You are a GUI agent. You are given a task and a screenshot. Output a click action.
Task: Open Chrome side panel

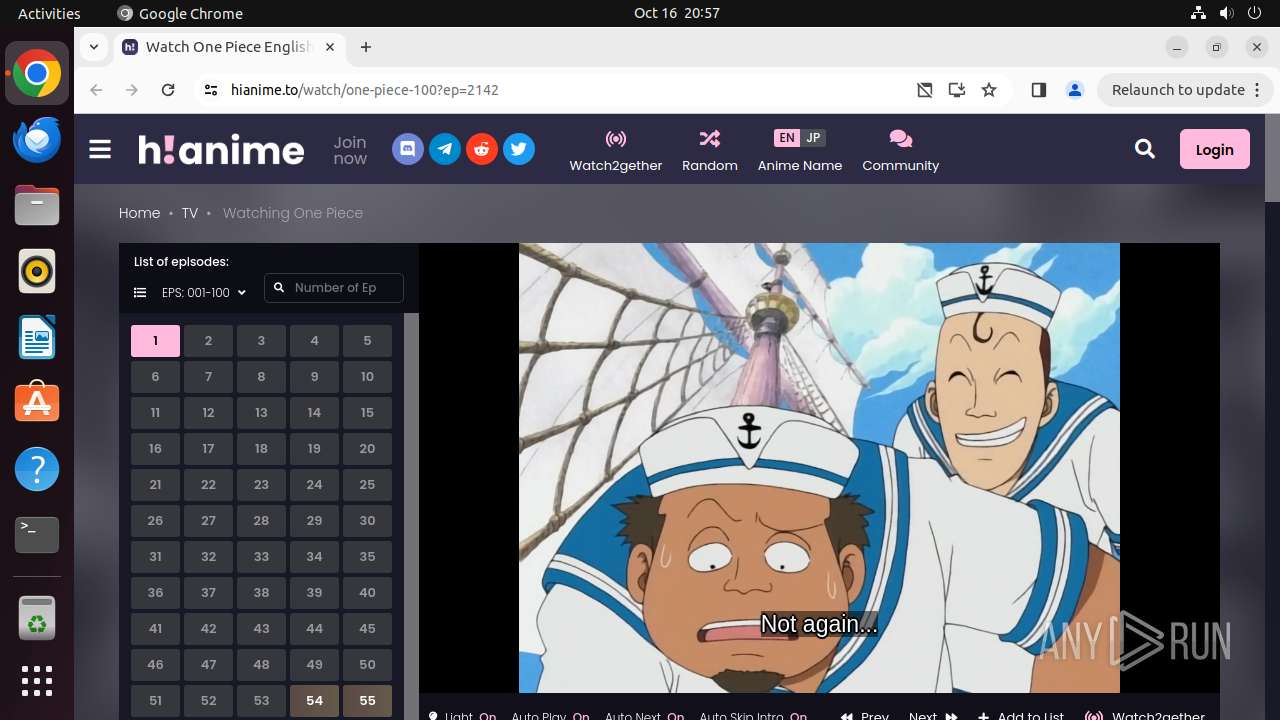(1038, 90)
